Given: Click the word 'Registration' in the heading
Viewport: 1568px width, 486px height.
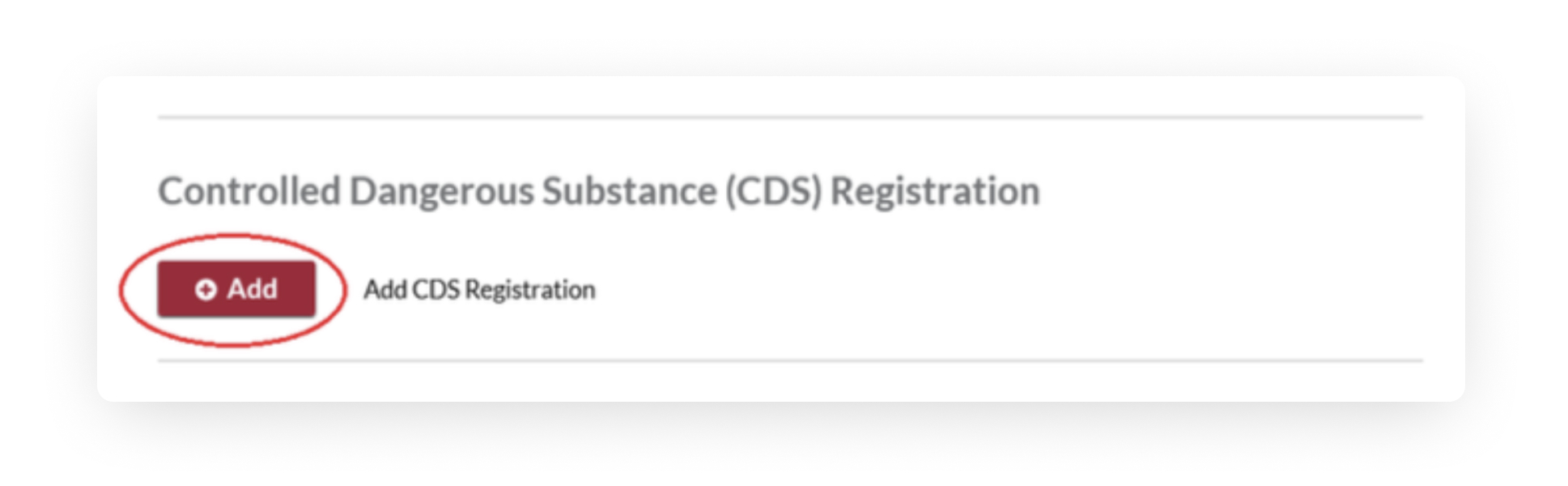Looking at the screenshot, I should pos(935,192).
